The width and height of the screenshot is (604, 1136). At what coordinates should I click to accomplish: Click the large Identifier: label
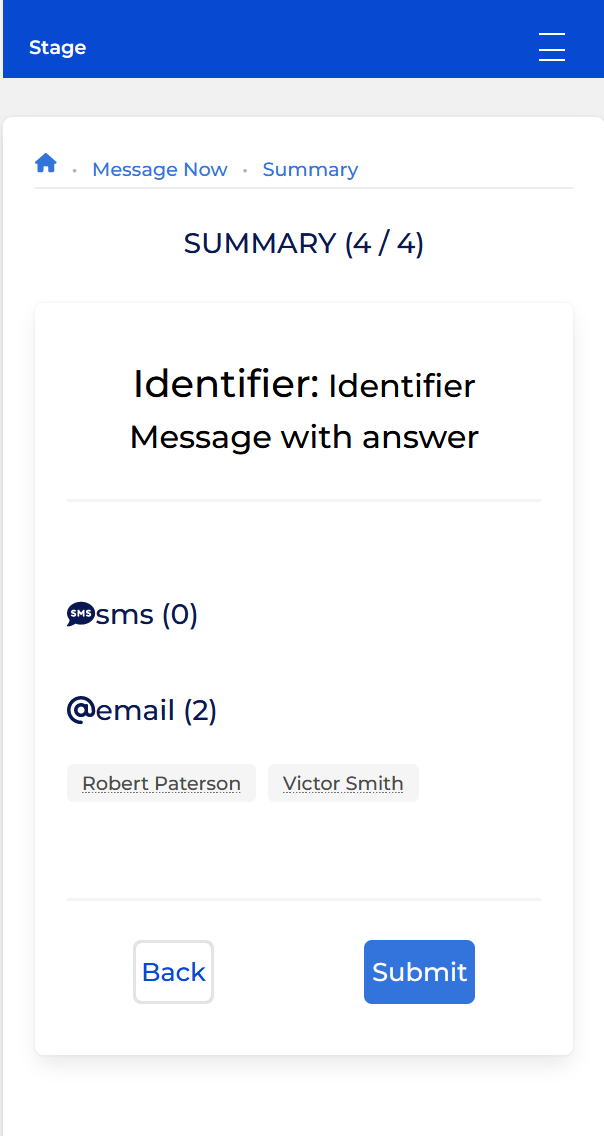[x=226, y=384]
